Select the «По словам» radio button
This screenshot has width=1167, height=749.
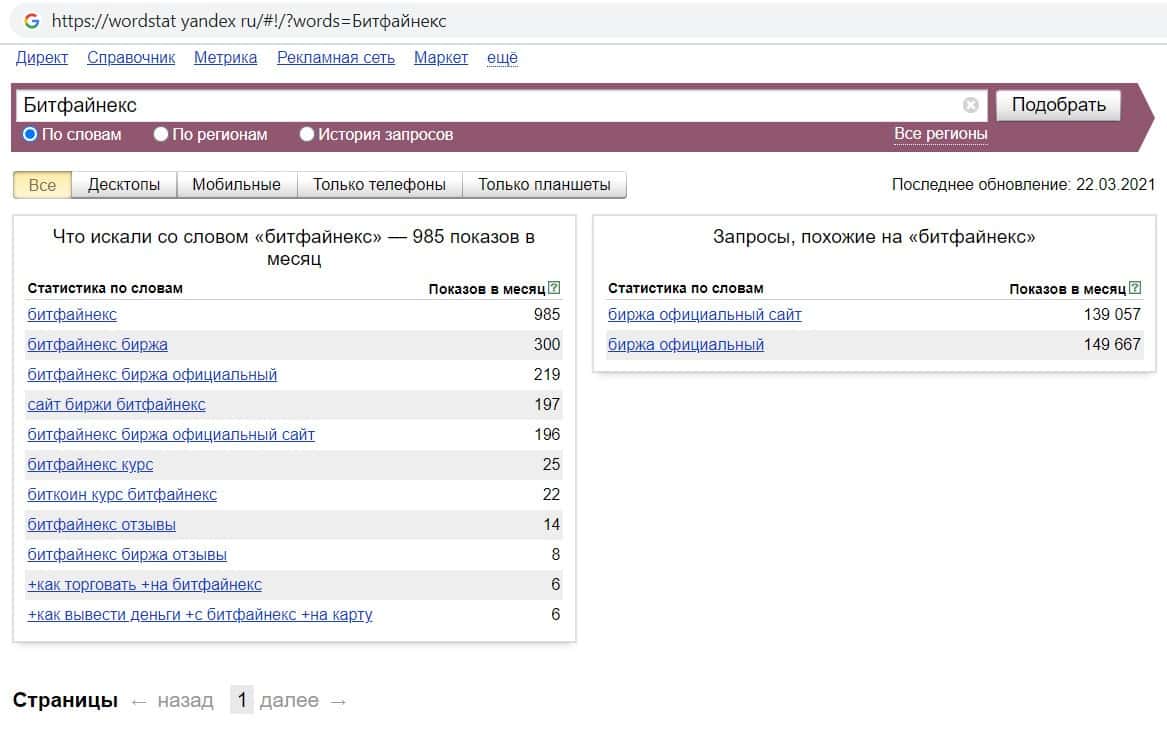pos(30,134)
